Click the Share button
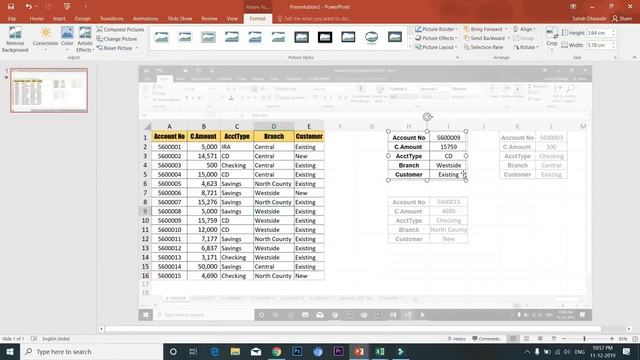This screenshot has width=640, height=360. coord(622,19)
